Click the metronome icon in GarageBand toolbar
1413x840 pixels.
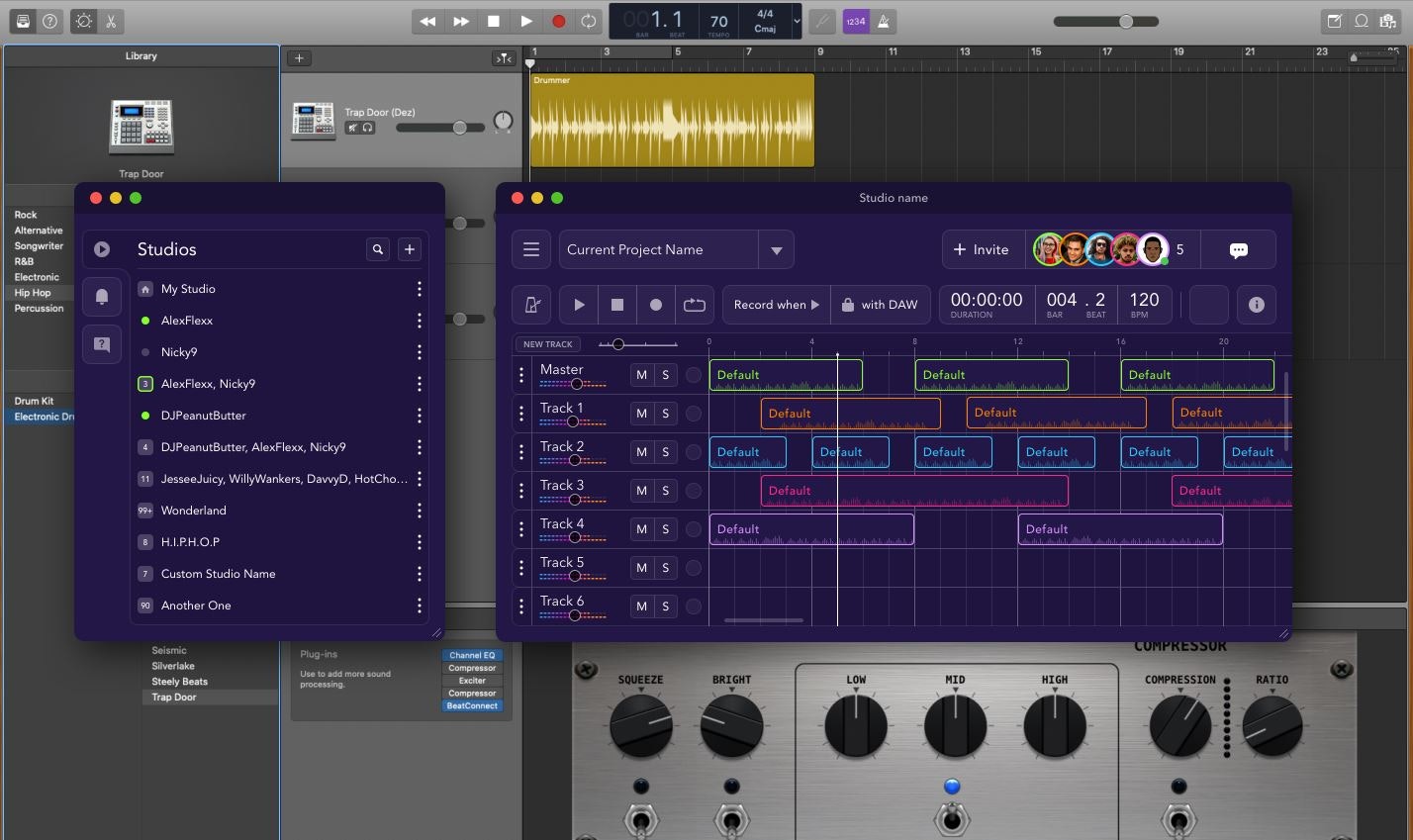tap(884, 21)
